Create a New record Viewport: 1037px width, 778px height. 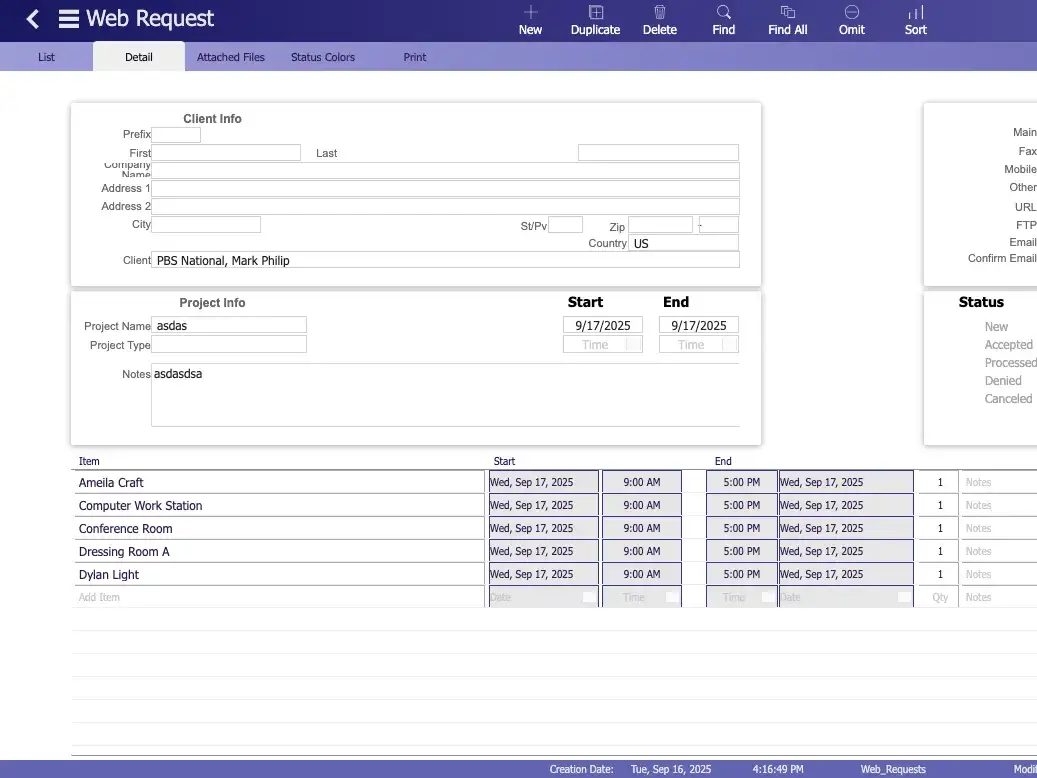pos(530,21)
